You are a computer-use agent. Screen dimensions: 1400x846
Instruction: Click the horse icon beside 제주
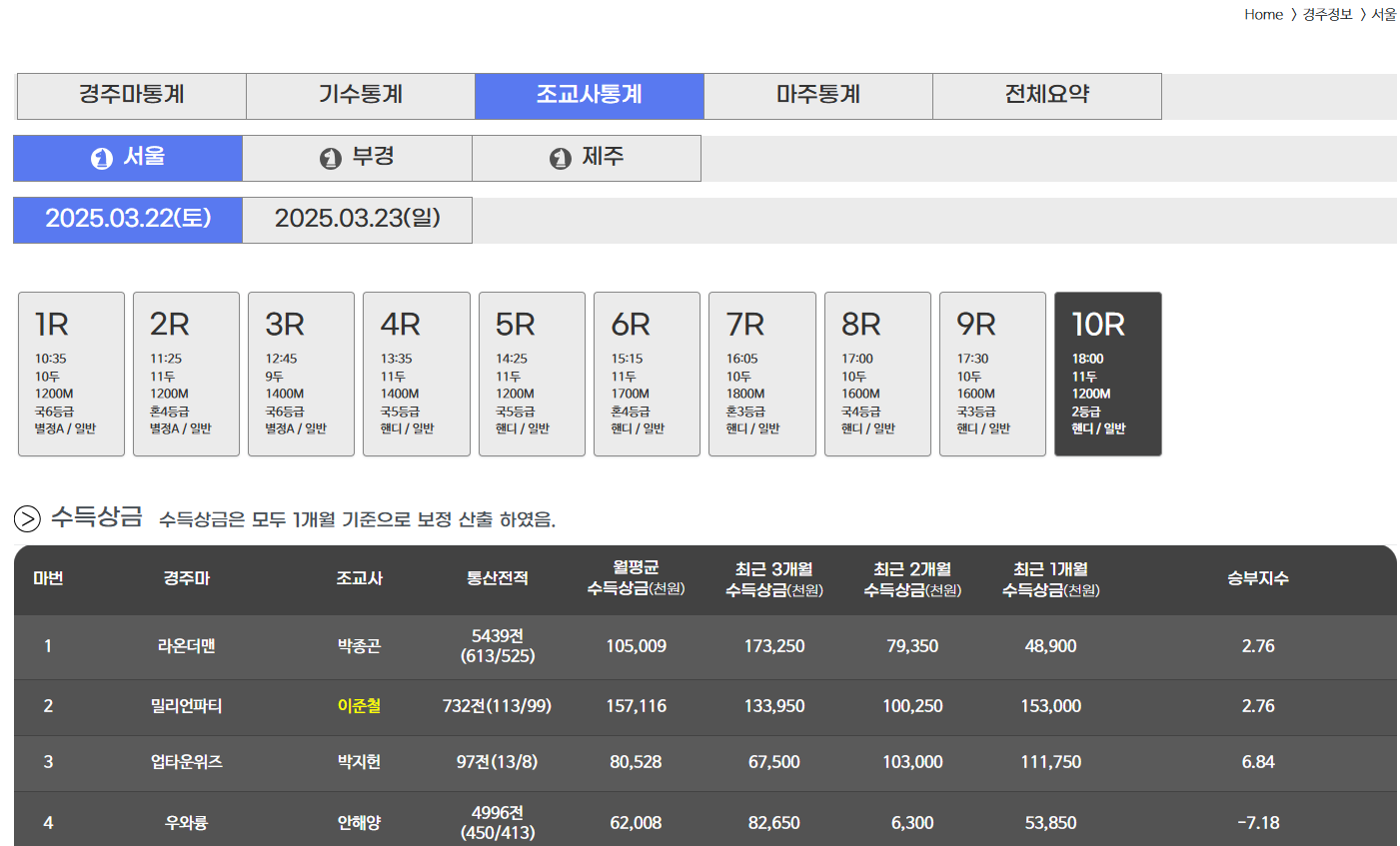point(561,159)
